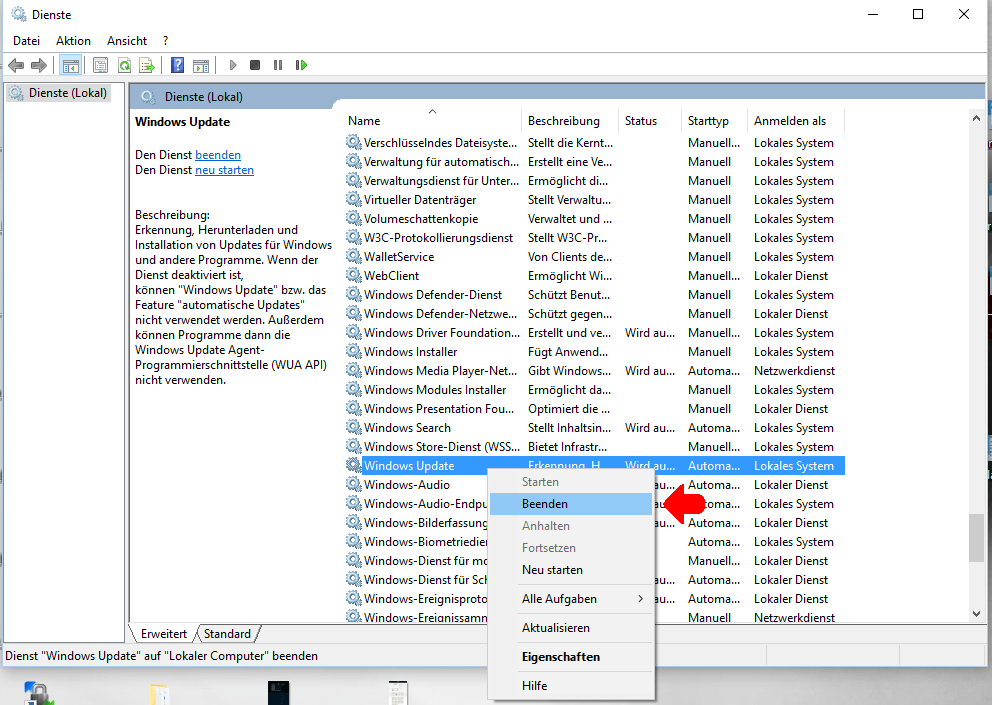Choose Aktualisieren in the context menu

coord(571,628)
